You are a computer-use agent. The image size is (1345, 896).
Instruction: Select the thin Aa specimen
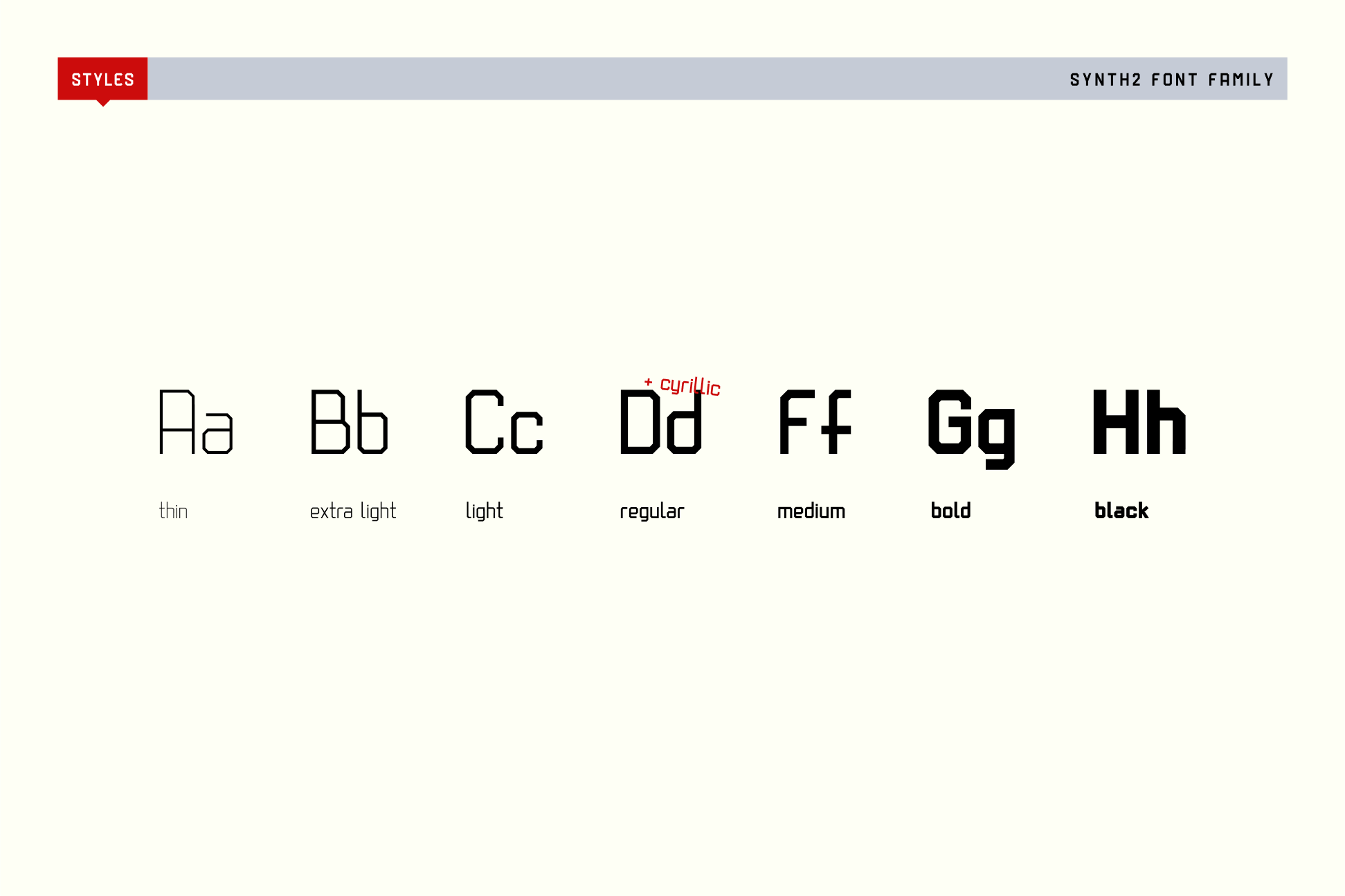tap(196, 421)
